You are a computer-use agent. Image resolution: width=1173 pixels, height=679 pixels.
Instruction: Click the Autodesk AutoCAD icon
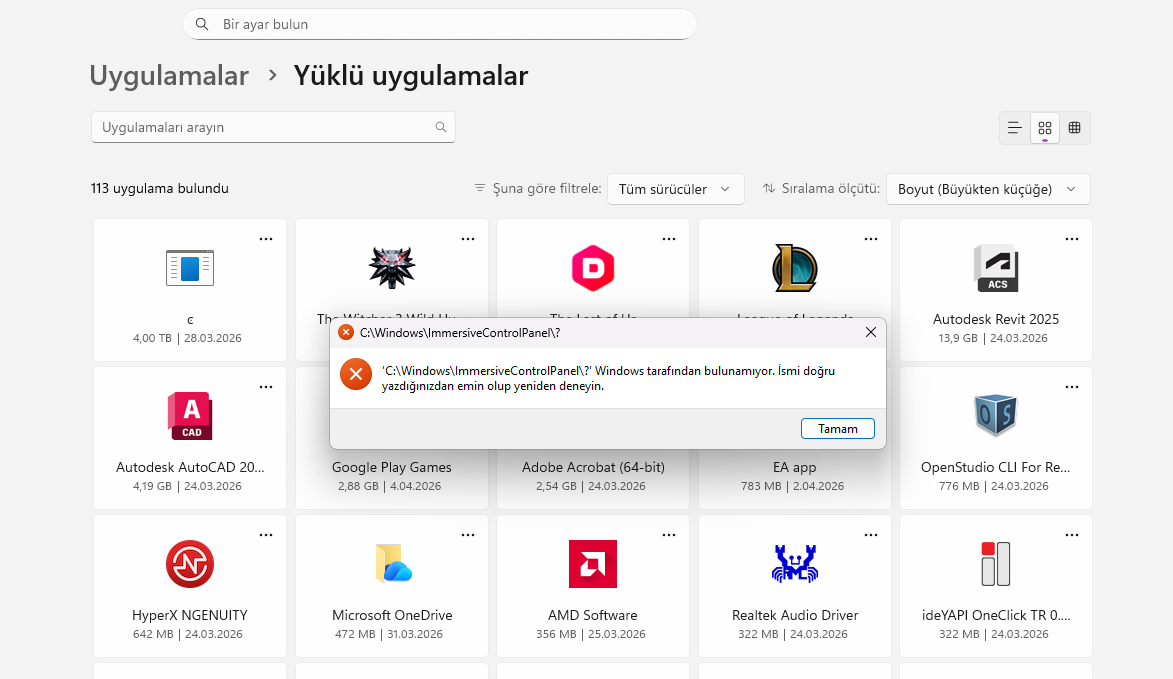(x=190, y=416)
